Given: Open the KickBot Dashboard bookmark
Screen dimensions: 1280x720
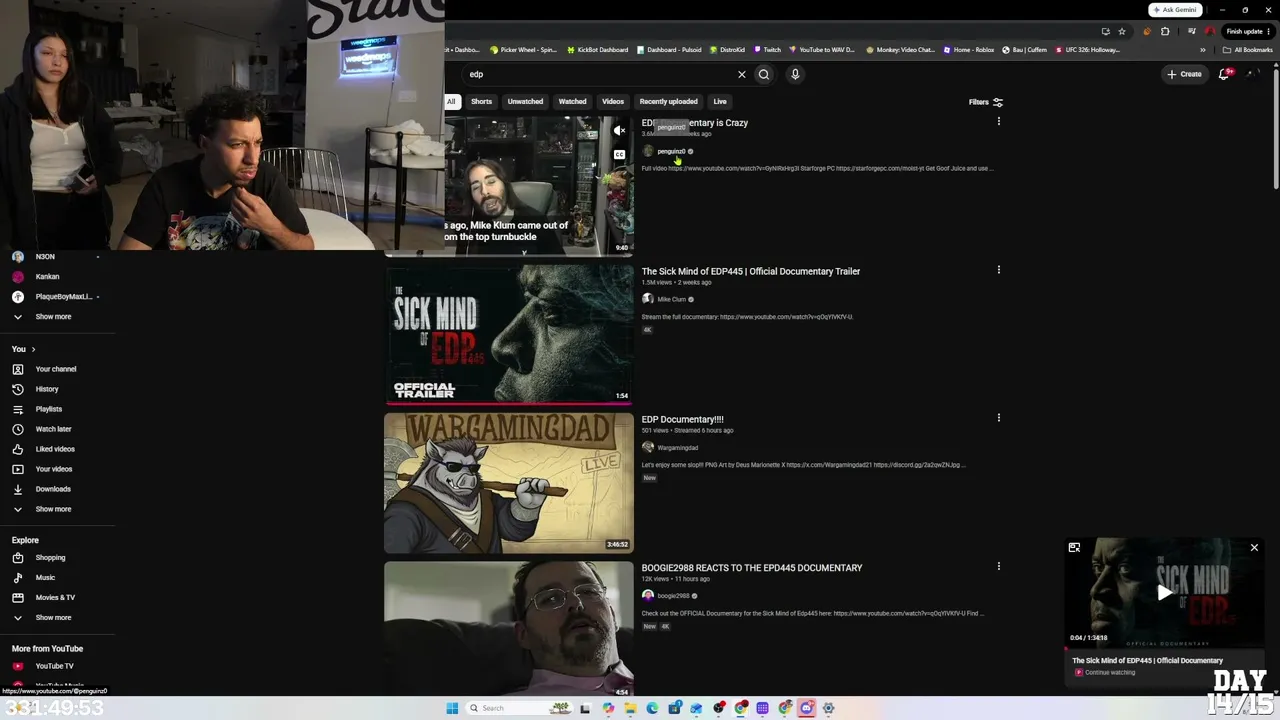Looking at the screenshot, I should pos(597,50).
